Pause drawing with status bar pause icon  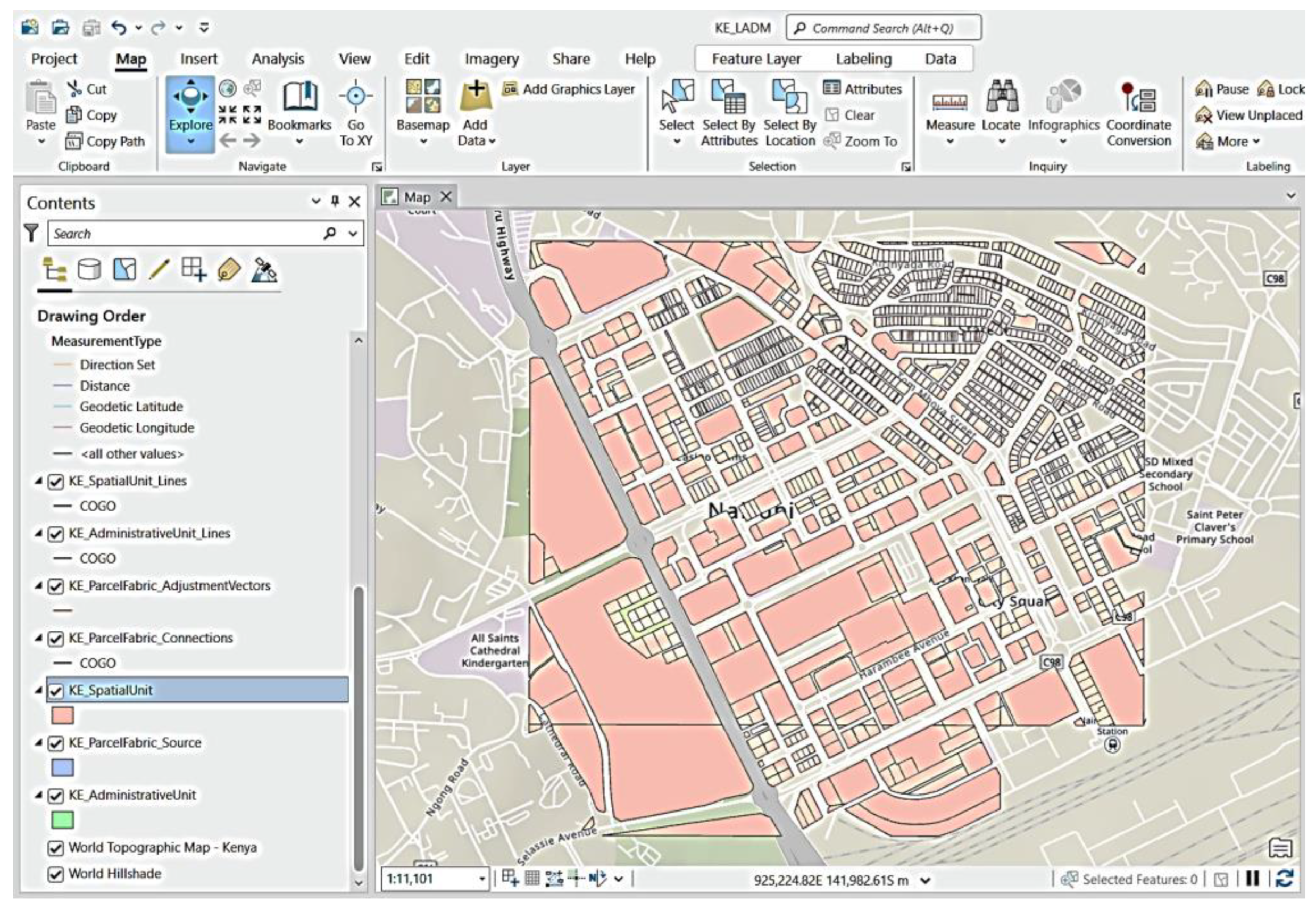(x=1252, y=879)
